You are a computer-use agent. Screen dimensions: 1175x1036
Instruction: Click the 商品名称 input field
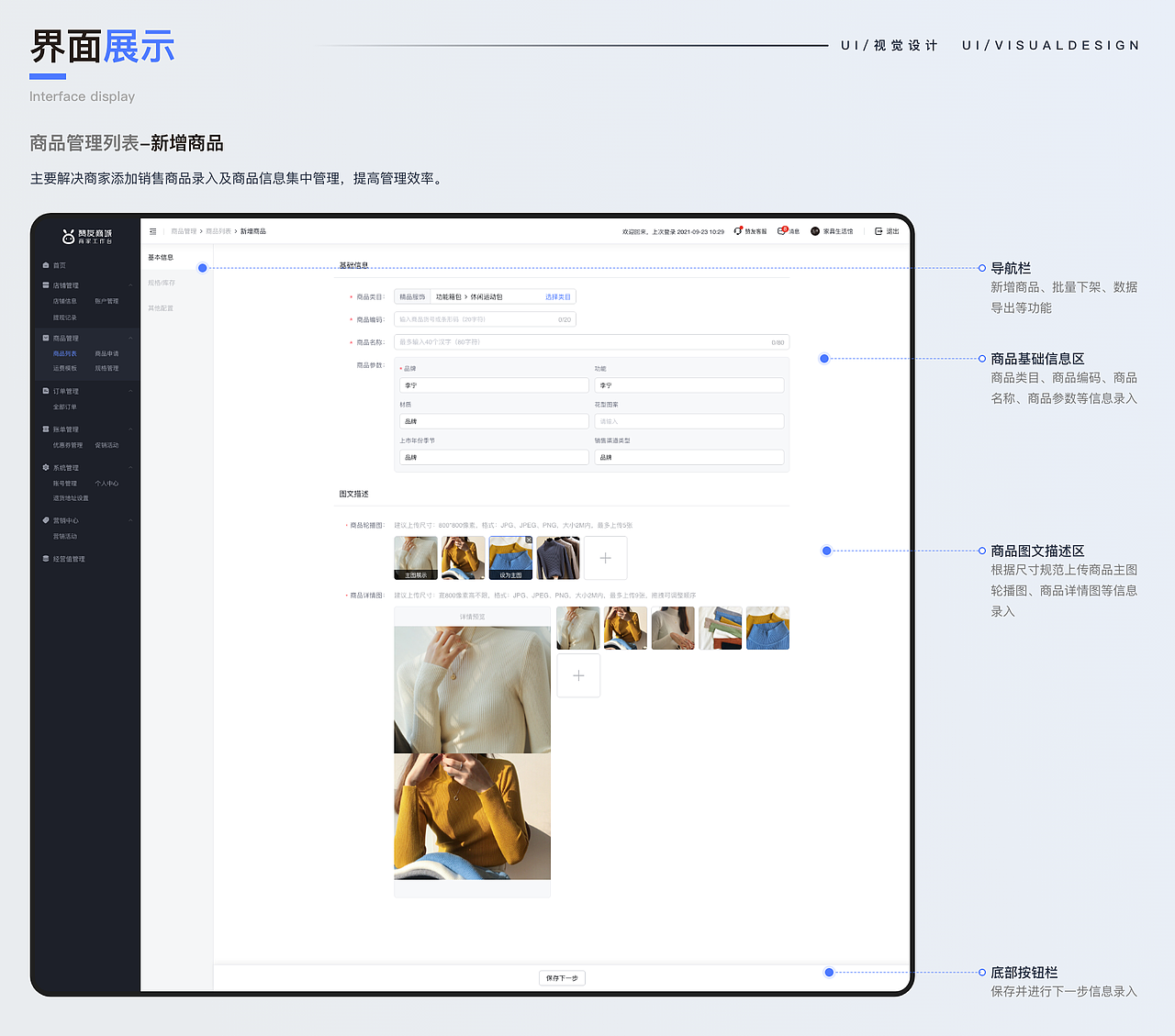(591, 342)
